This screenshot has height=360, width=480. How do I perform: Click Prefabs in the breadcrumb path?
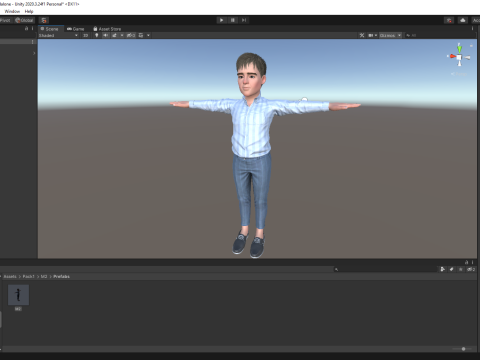[x=62, y=277]
